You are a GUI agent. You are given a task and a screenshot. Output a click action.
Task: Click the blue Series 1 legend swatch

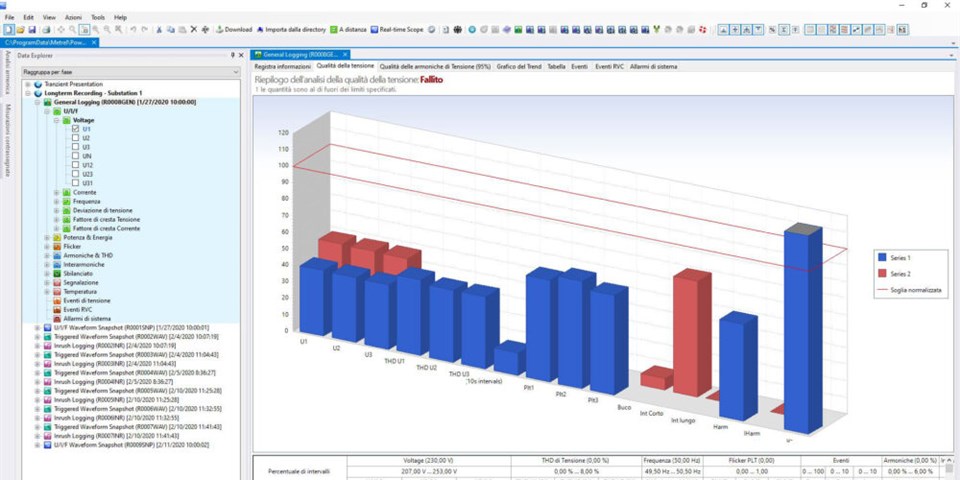point(881,256)
